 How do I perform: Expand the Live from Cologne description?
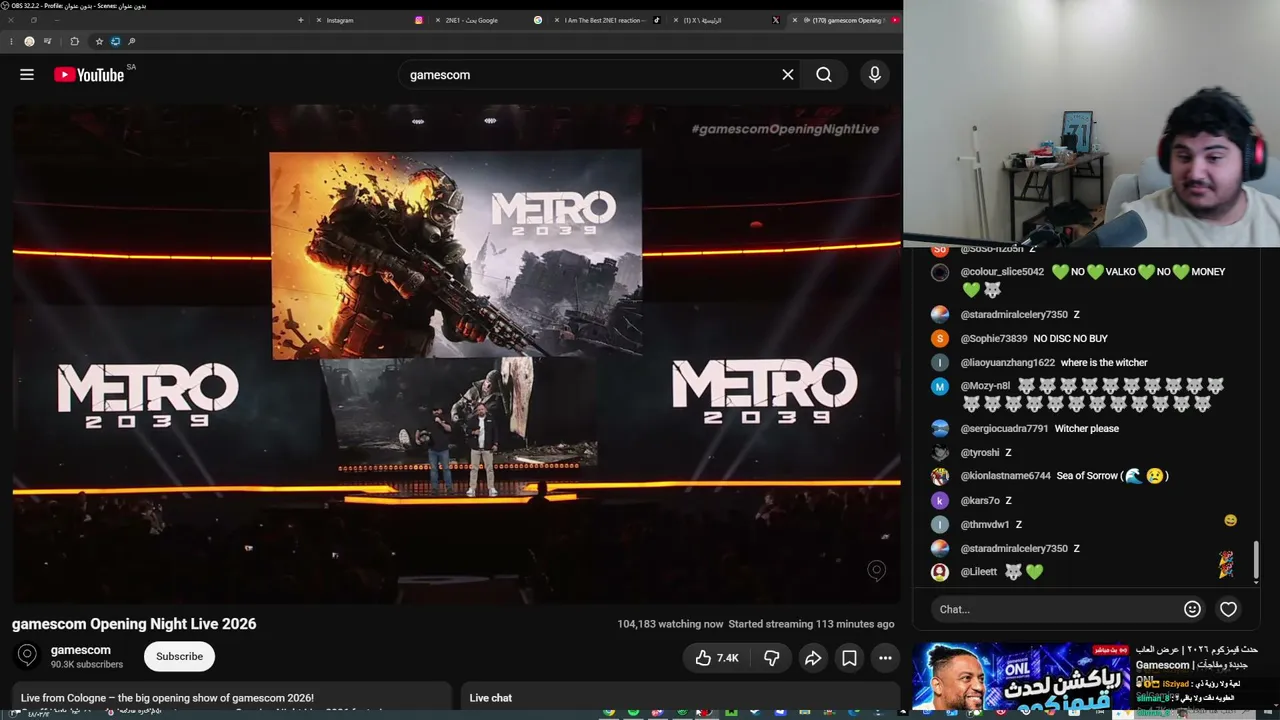point(231,697)
